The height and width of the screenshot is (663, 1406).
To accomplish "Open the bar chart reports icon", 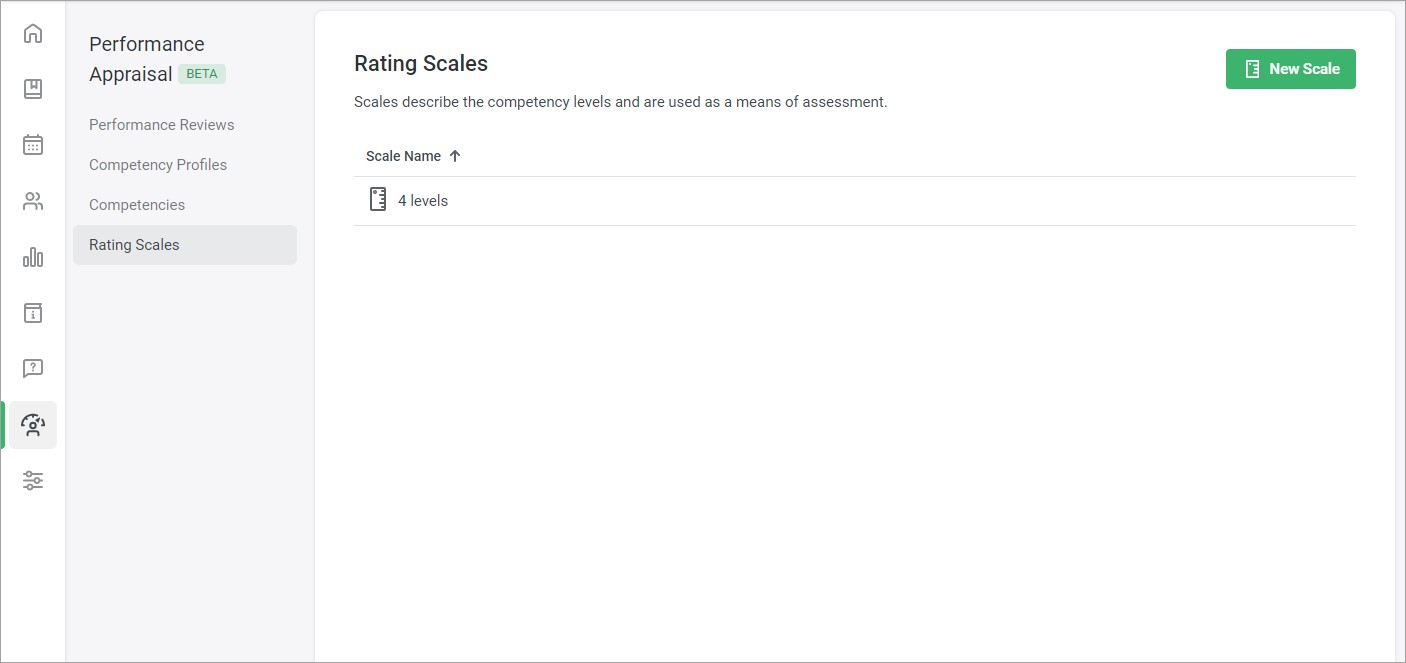I will [x=33, y=257].
